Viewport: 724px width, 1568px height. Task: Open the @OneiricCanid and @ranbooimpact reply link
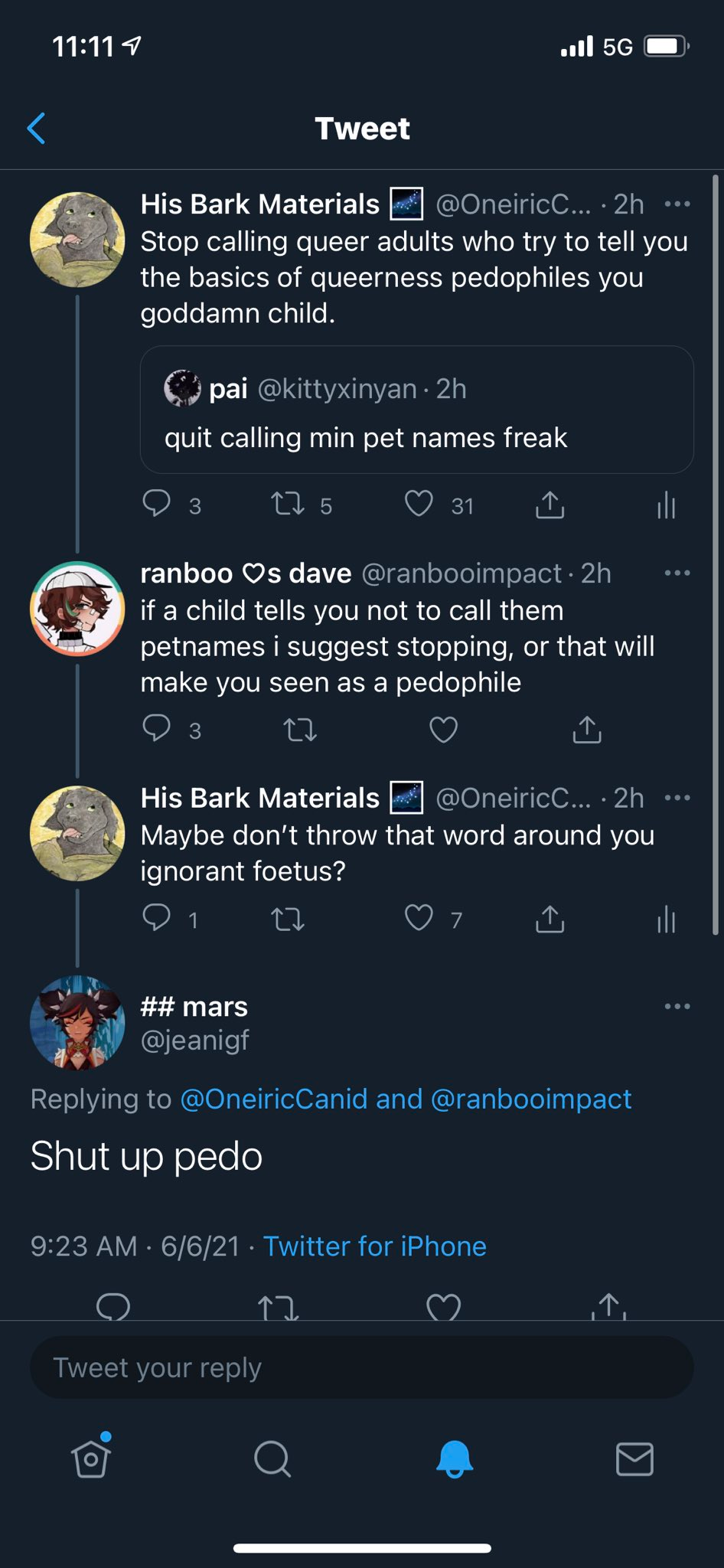click(406, 1099)
